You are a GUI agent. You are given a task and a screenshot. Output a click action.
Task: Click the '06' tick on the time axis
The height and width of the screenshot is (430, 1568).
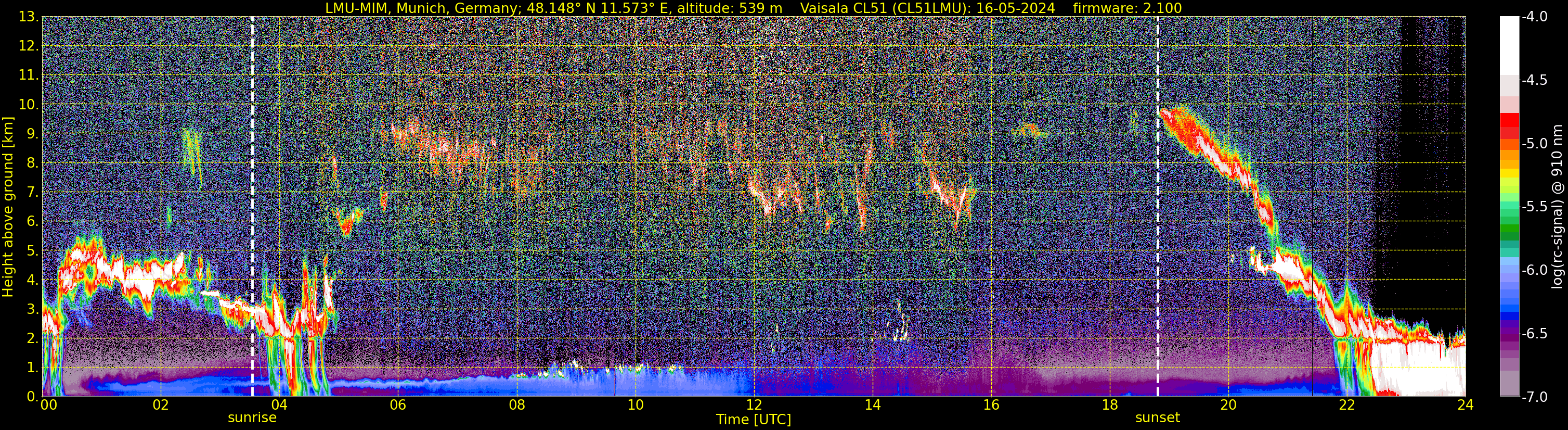click(398, 405)
